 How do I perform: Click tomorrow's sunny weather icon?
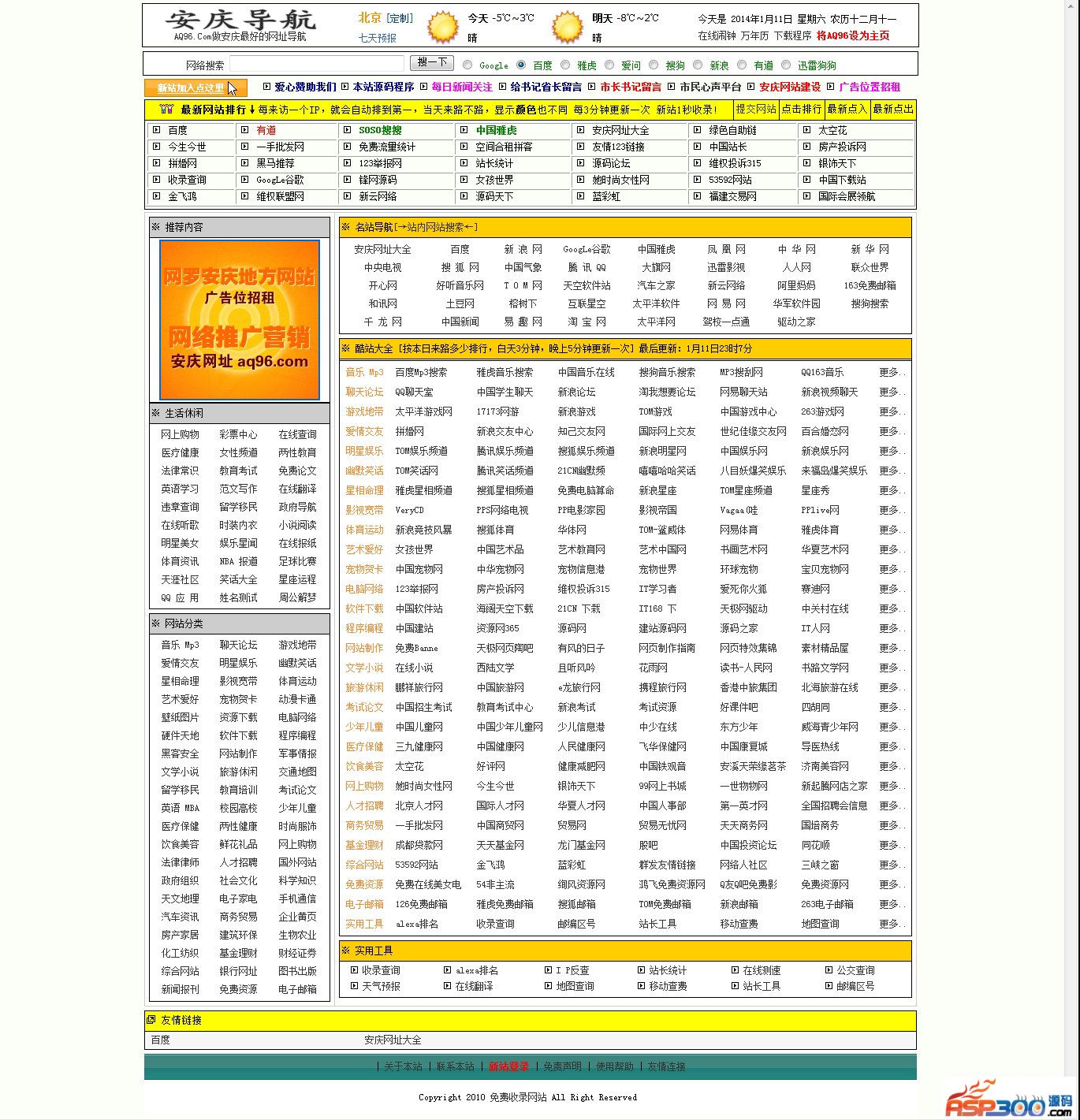(x=567, y=27)
